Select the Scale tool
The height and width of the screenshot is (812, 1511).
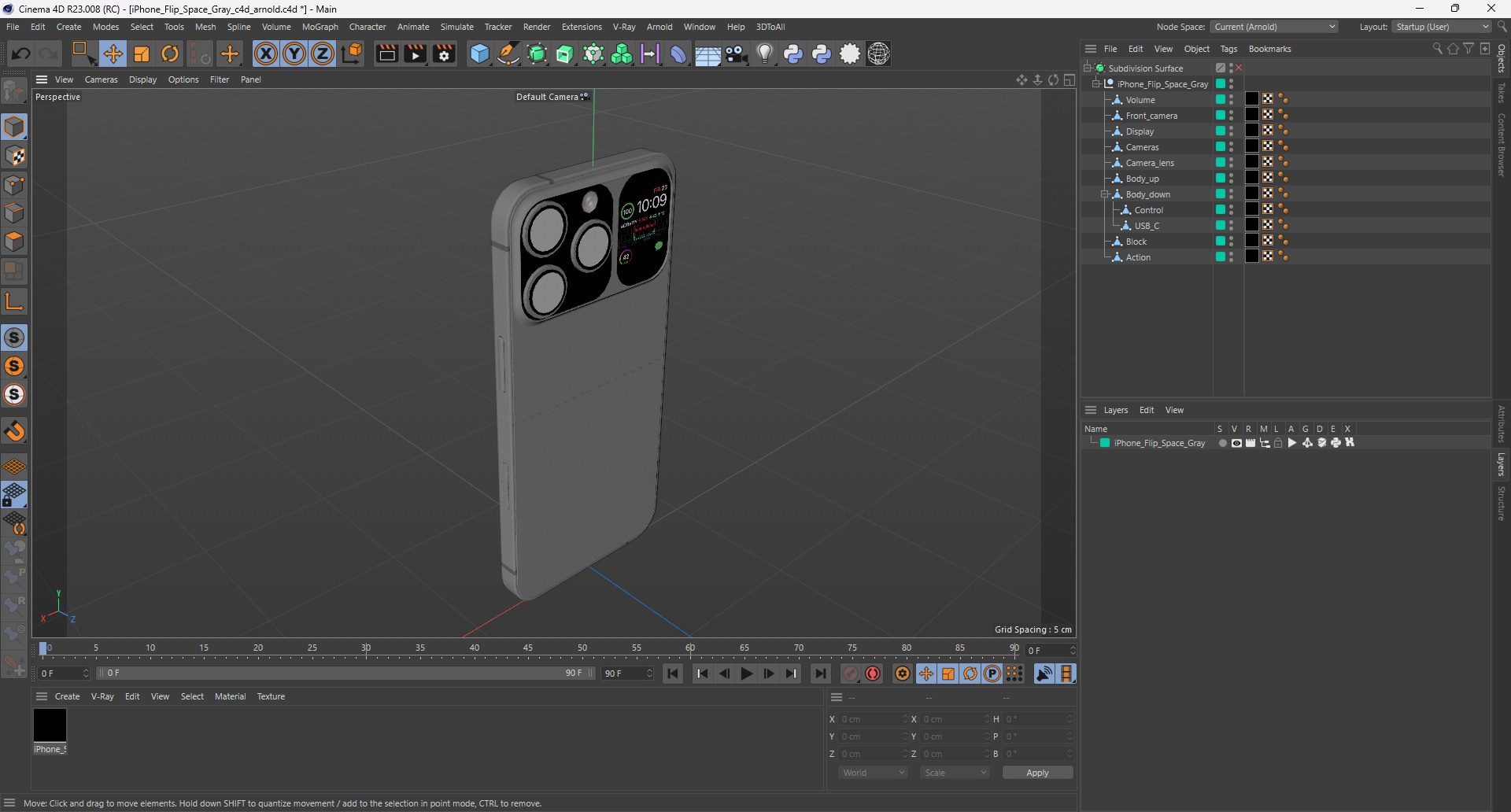point(142,54)
